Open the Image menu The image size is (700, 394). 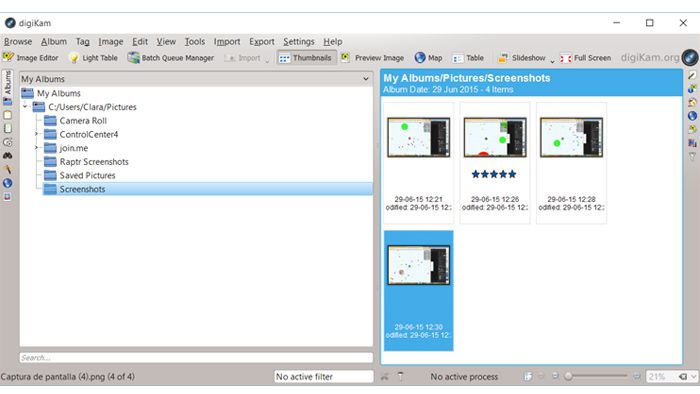click(x=111, y=41)
